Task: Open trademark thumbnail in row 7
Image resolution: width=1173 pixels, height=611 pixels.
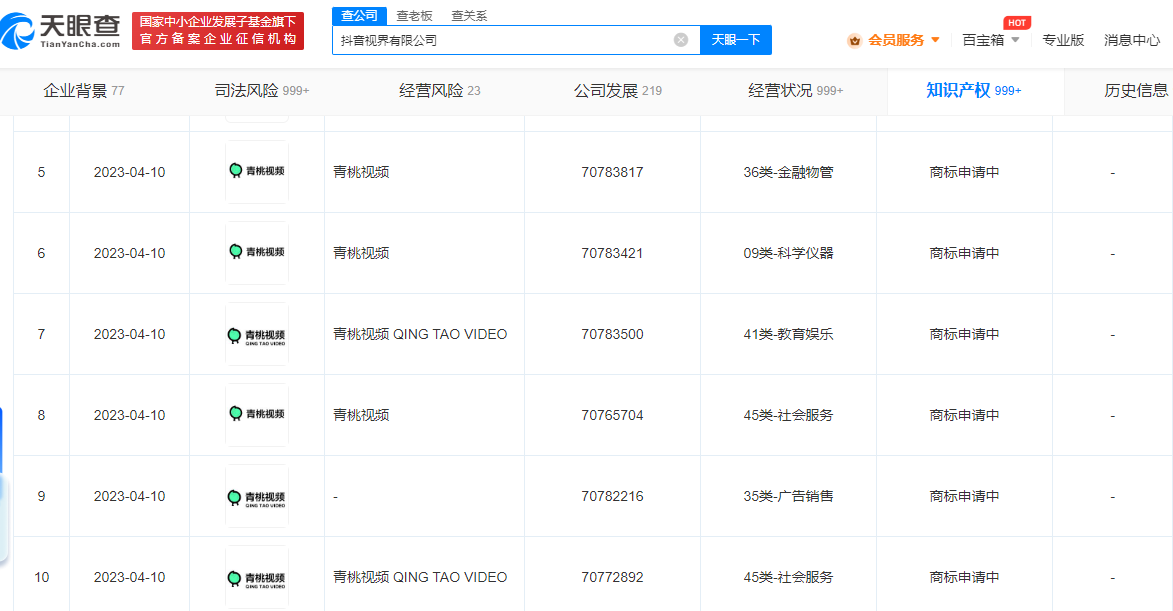Action: (x=257, y=334)
